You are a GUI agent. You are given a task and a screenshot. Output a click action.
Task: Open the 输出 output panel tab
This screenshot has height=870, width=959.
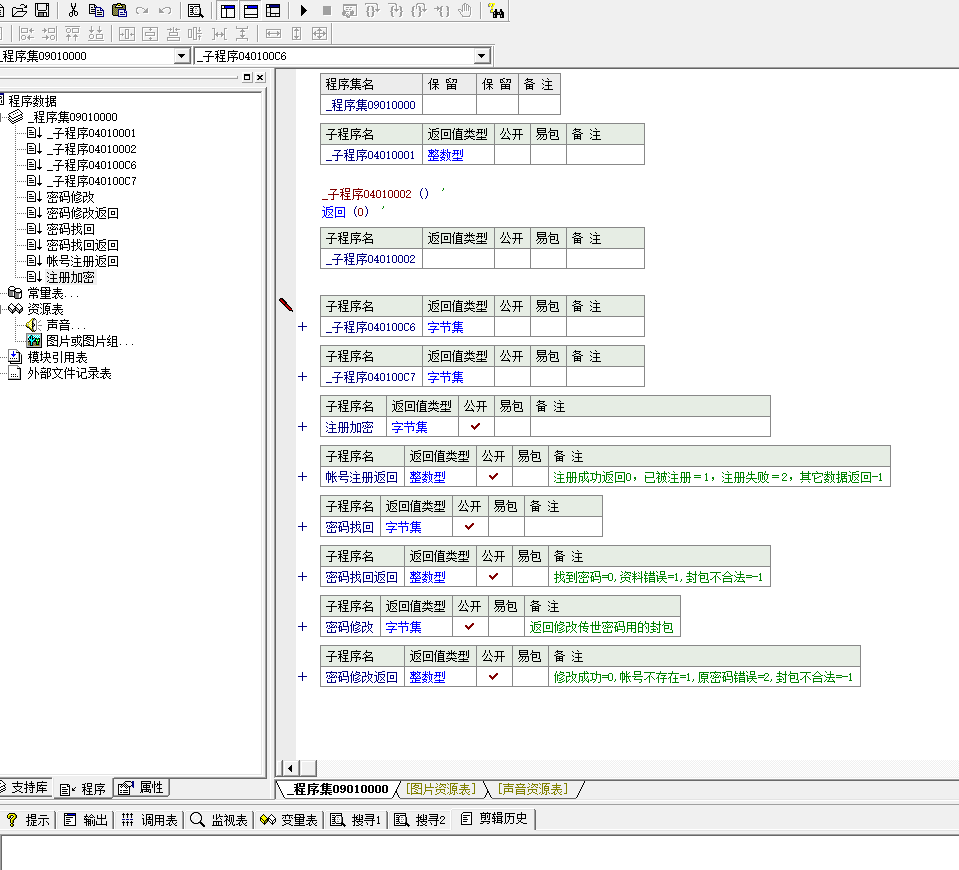click(x=87, y=820)
